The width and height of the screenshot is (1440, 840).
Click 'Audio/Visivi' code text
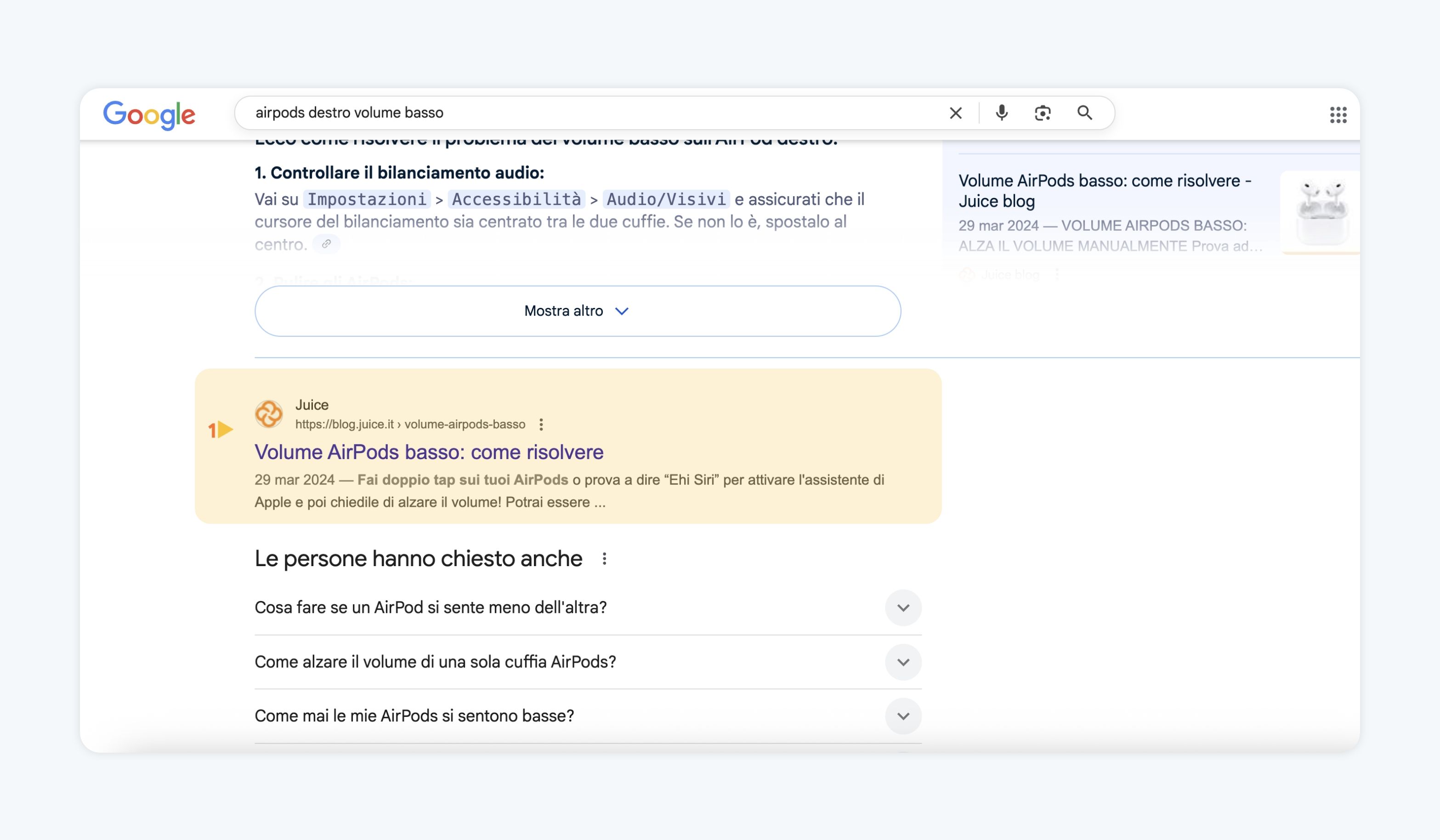[666, 199]
